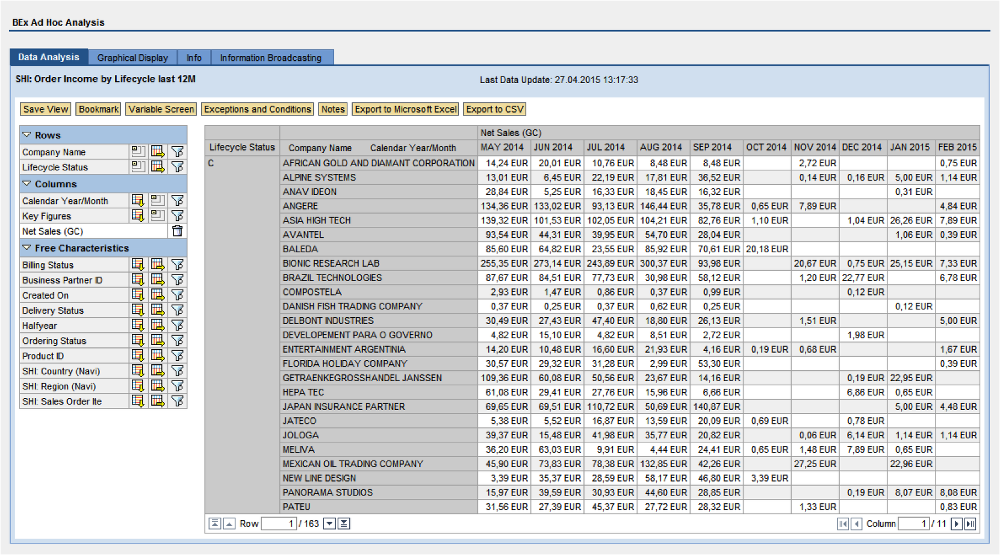Remove Net Sales (GC) using trash icon
This screenshot has width=1000, height=555.
click(x=177, y=231)
